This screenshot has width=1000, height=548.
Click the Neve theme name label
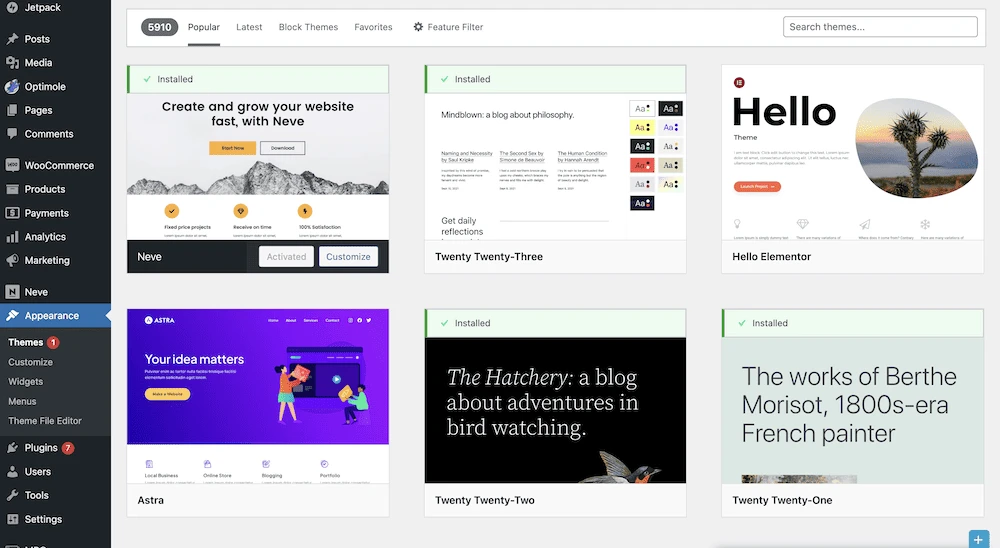149,256
